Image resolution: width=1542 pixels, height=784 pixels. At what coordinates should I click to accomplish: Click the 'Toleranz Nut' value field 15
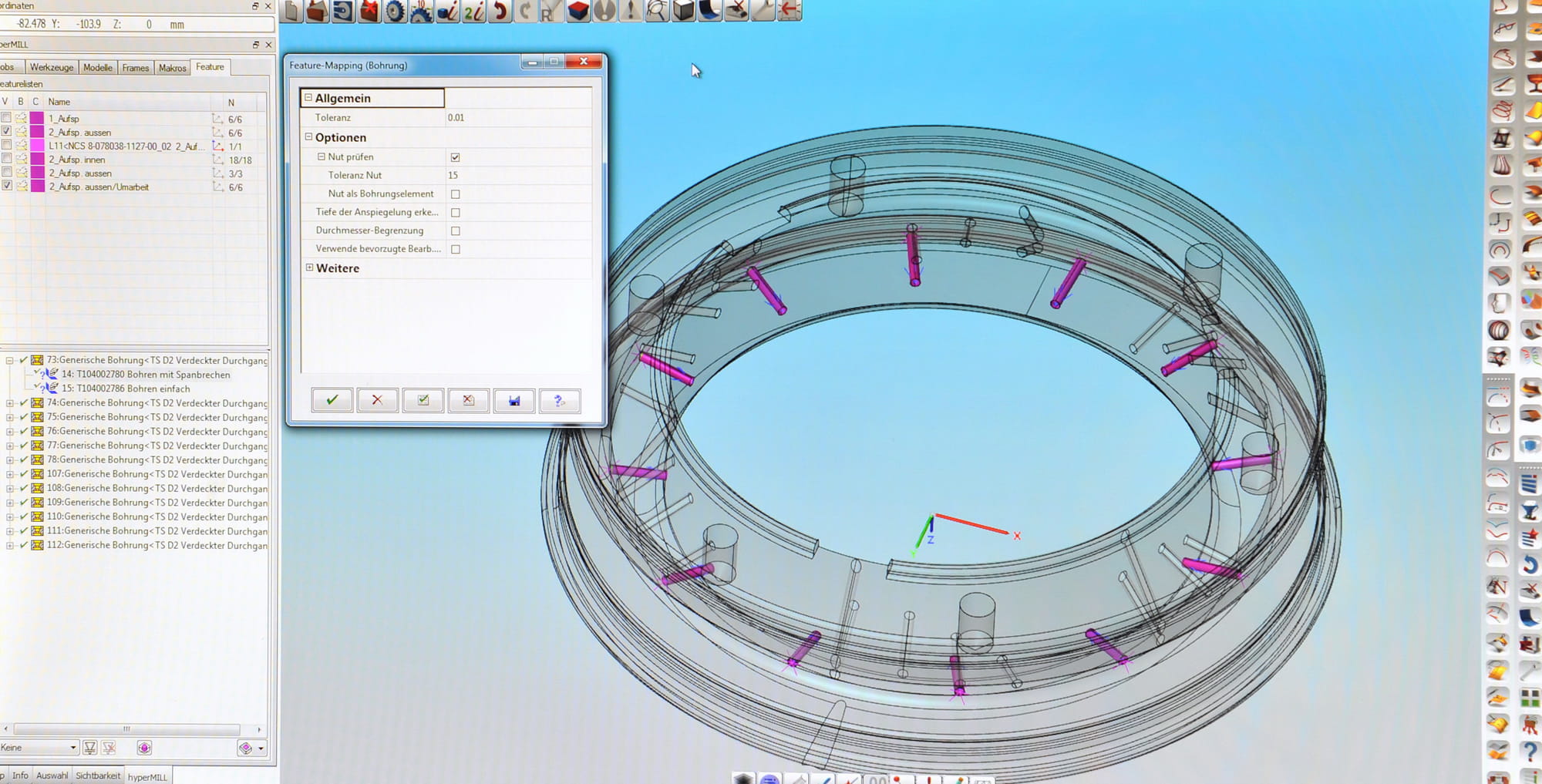[x=518, y=175]
